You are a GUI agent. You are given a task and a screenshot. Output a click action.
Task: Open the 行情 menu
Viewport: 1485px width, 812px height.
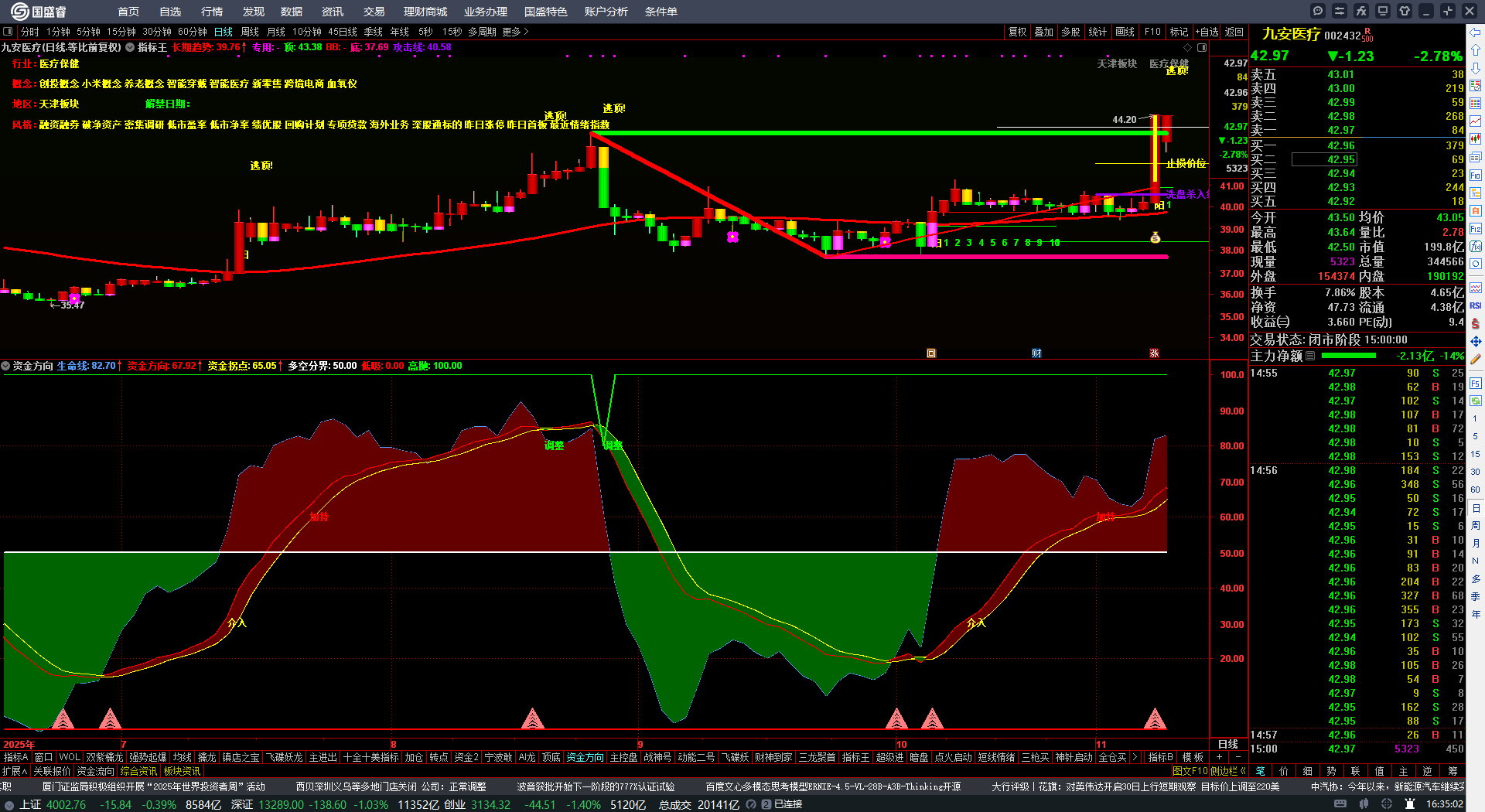(x=212, y=12)
